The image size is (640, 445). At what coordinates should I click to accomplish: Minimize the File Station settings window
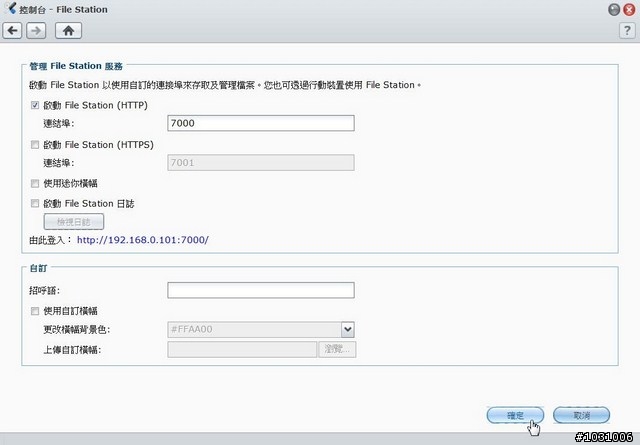614,10
